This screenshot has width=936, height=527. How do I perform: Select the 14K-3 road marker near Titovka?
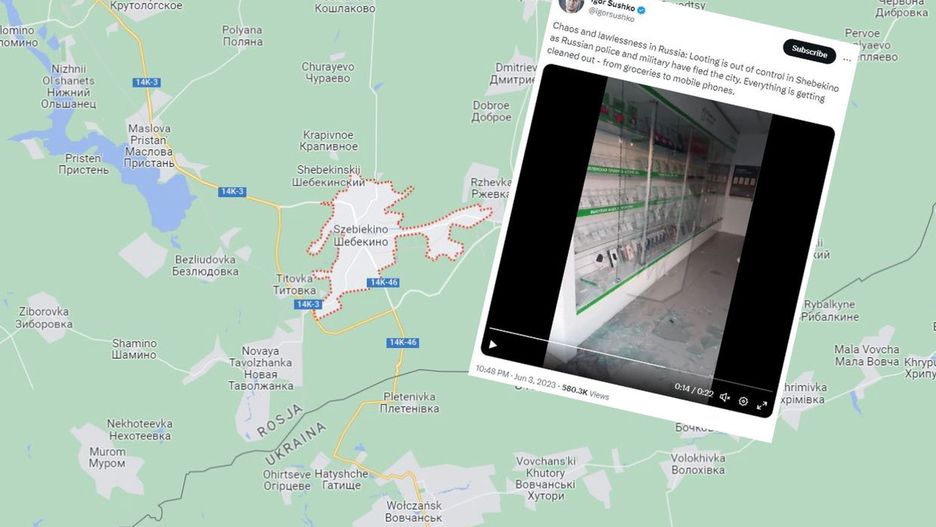308,304
